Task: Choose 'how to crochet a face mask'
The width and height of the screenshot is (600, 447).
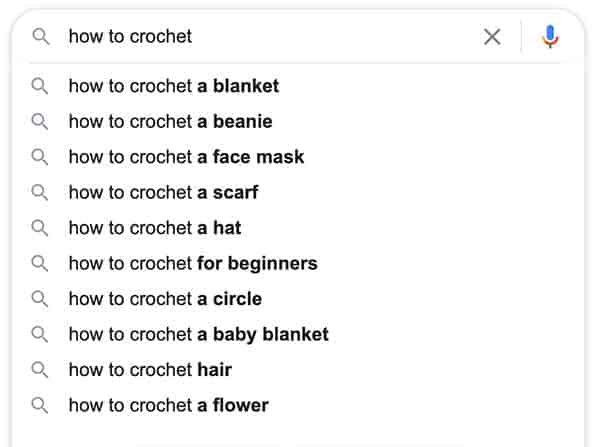Action: coord(186,157)
